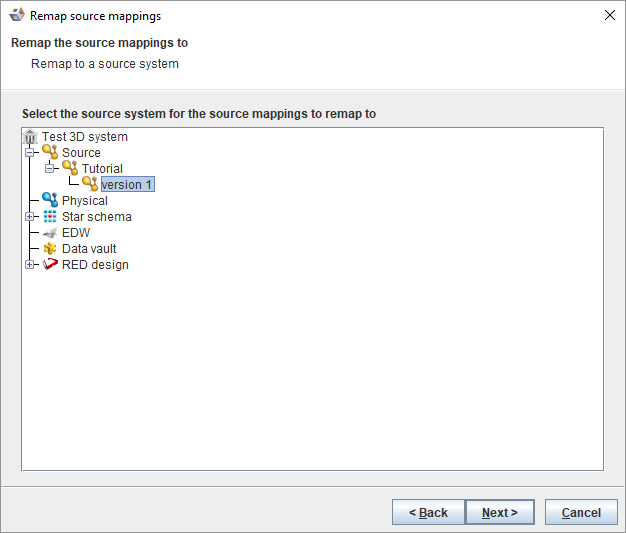Click the blue Physical model icon
This screenshot has width=626, height=533.
[x=50, y=201]
